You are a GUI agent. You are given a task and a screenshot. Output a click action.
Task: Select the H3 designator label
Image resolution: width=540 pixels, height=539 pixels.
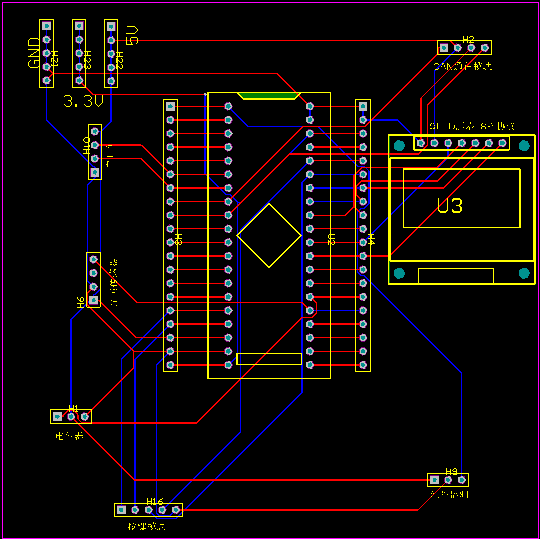(x=178, y=239)
